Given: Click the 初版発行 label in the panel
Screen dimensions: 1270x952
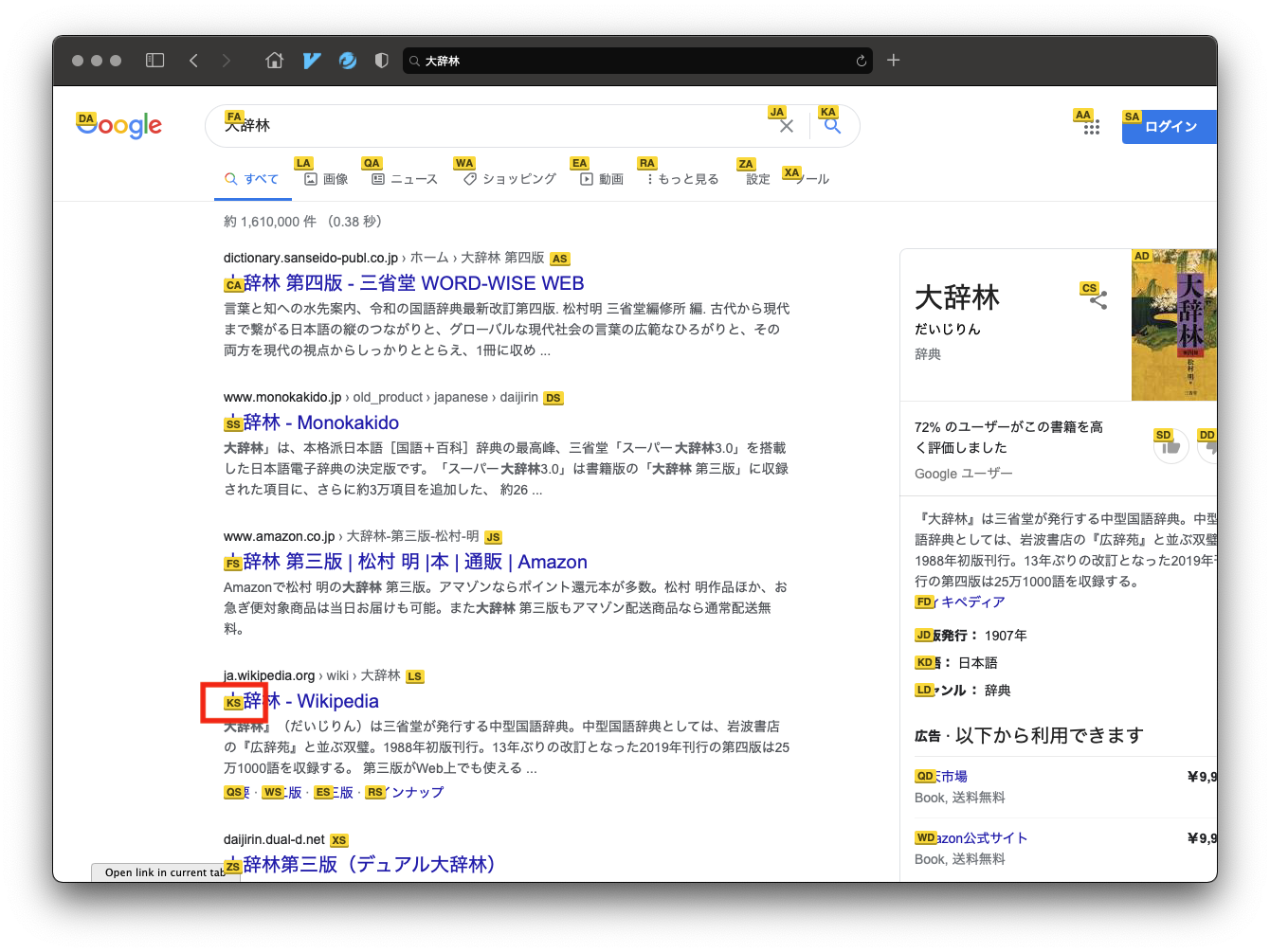Looking at the screenshot, I should pos(947,636).
